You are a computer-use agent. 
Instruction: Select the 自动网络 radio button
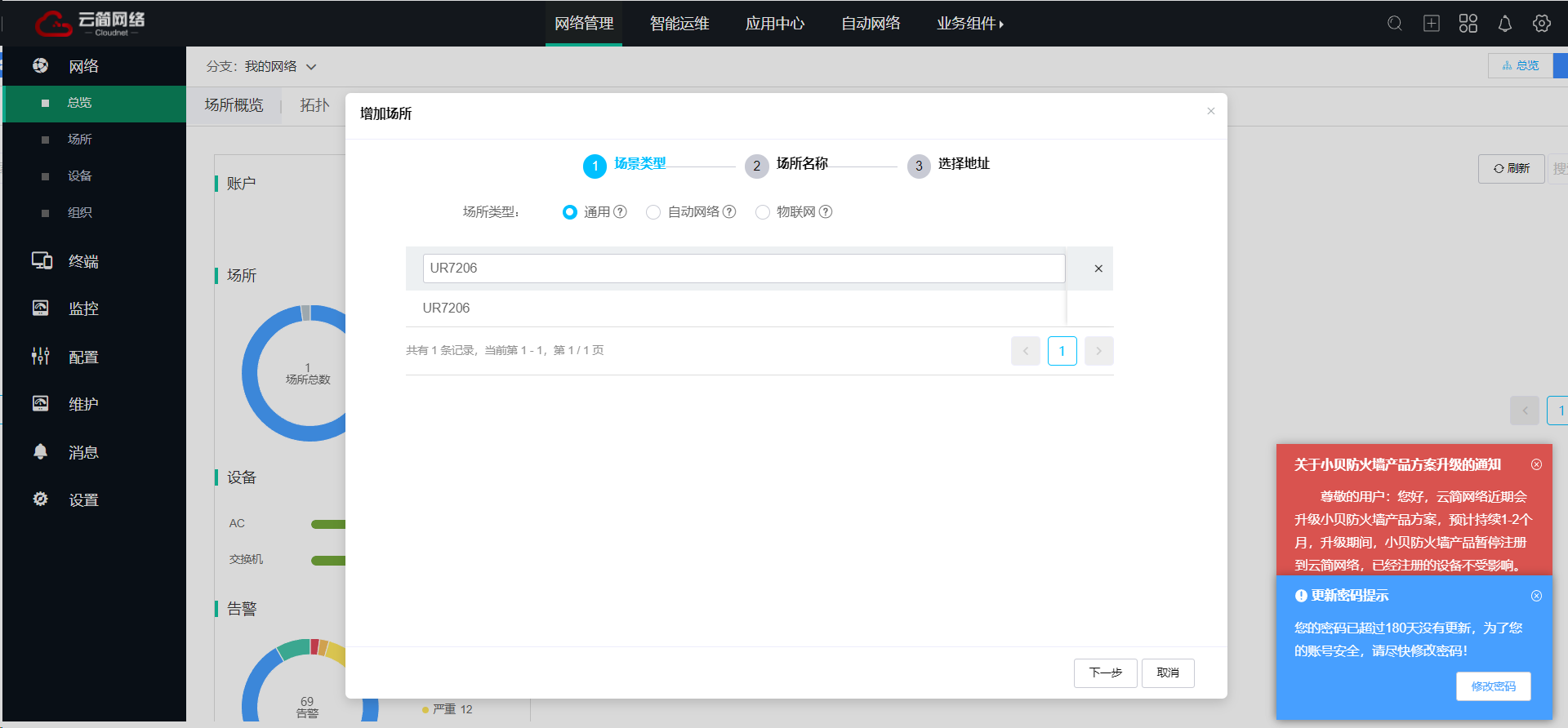[x=653, y=212]
